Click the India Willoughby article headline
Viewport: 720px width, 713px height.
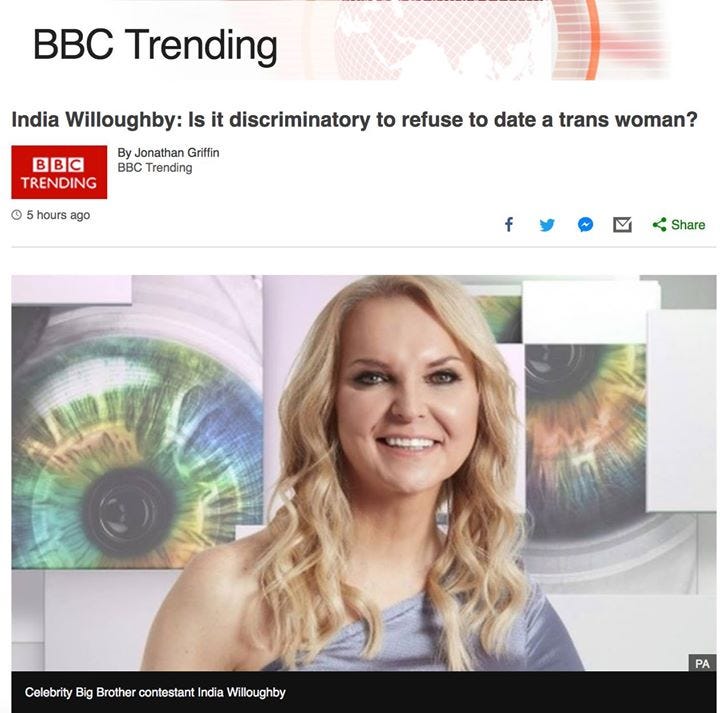point(354,119)
